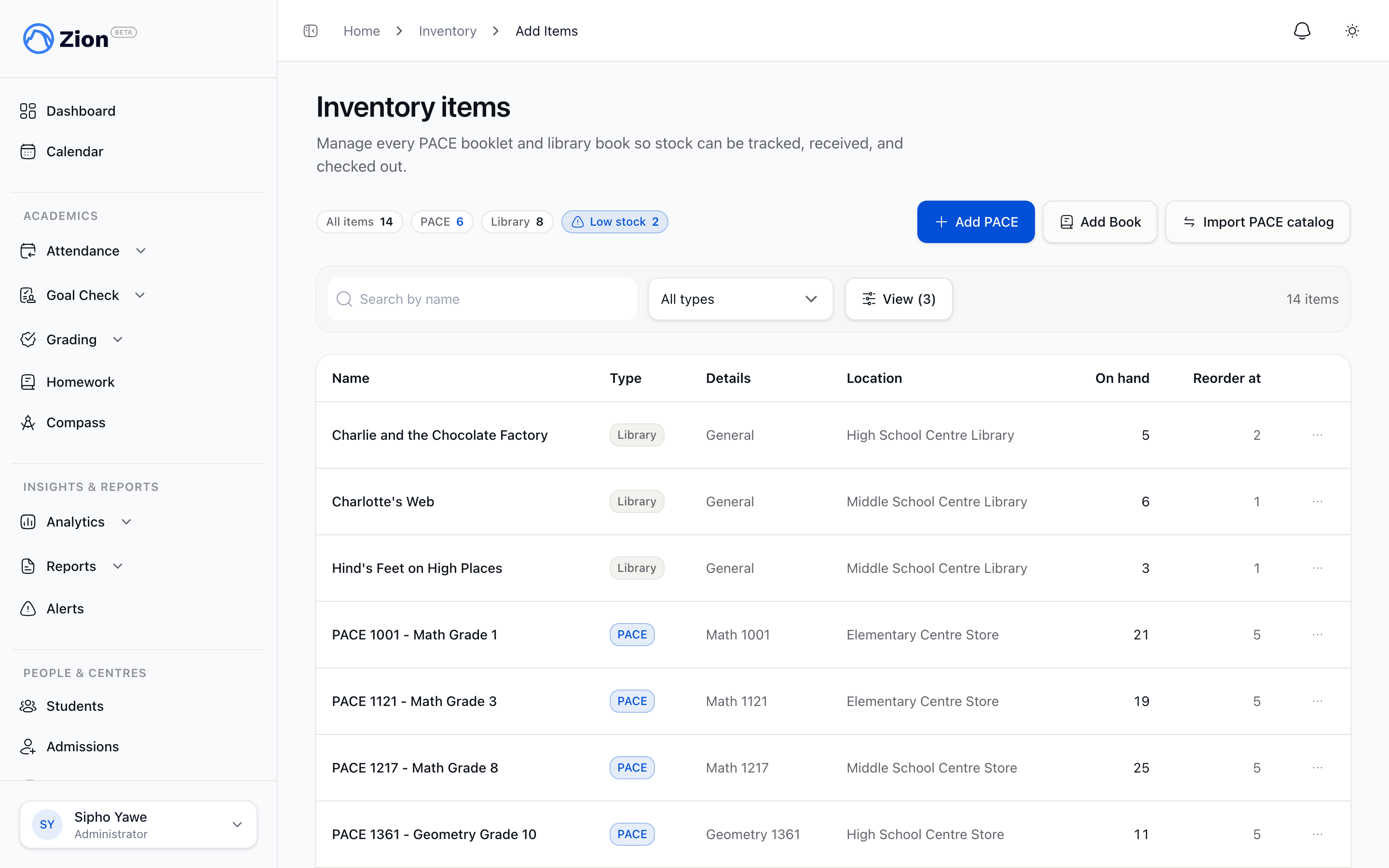
Task: Click the Goal Check icon in sidebar
Action: tap(28, 295)
